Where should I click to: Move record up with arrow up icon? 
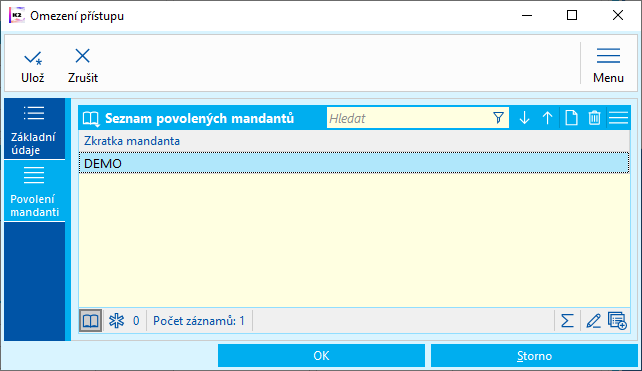tap(547, 118)
